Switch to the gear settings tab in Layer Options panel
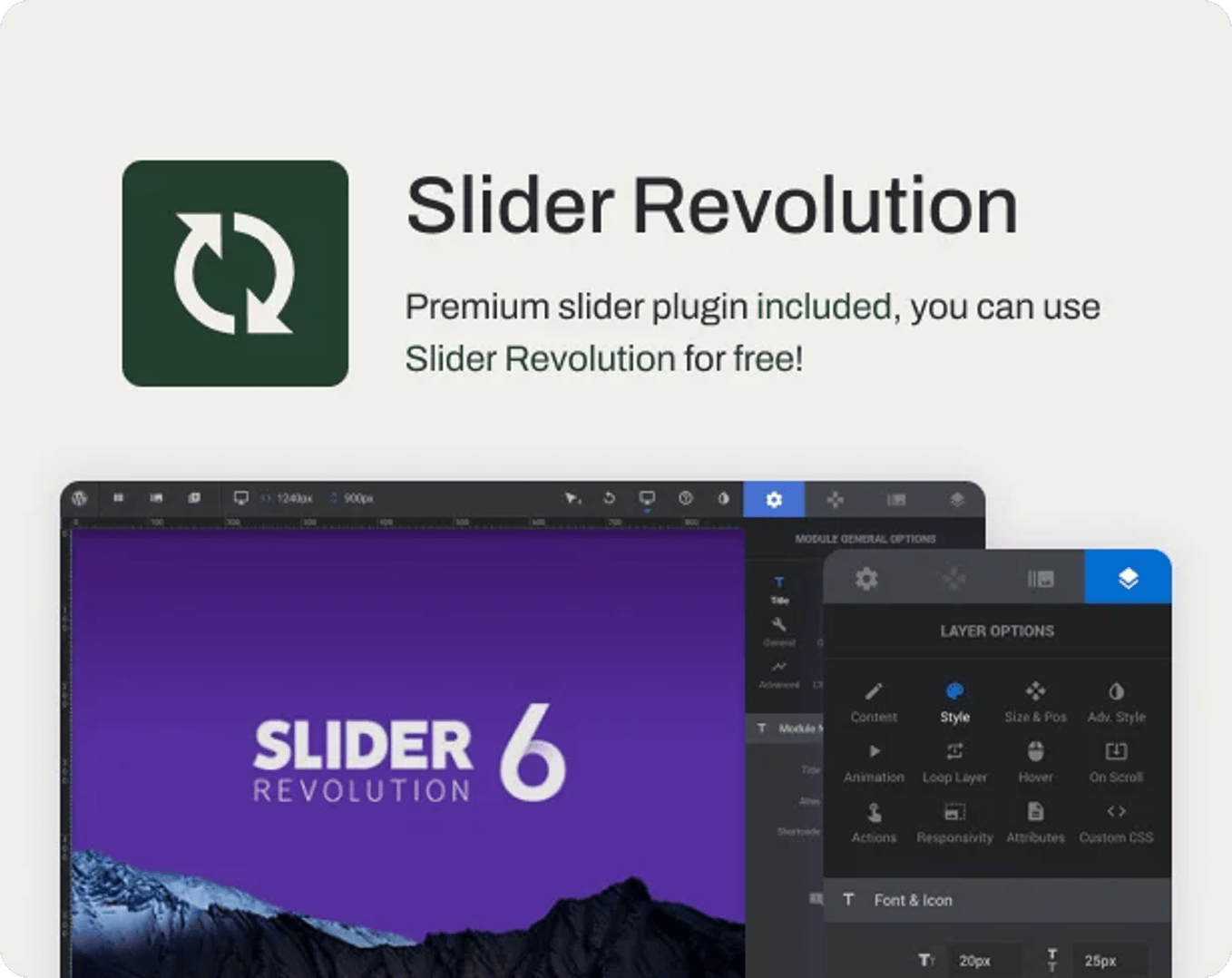This screenshot has width=1232, height=978. pos(866,578)
